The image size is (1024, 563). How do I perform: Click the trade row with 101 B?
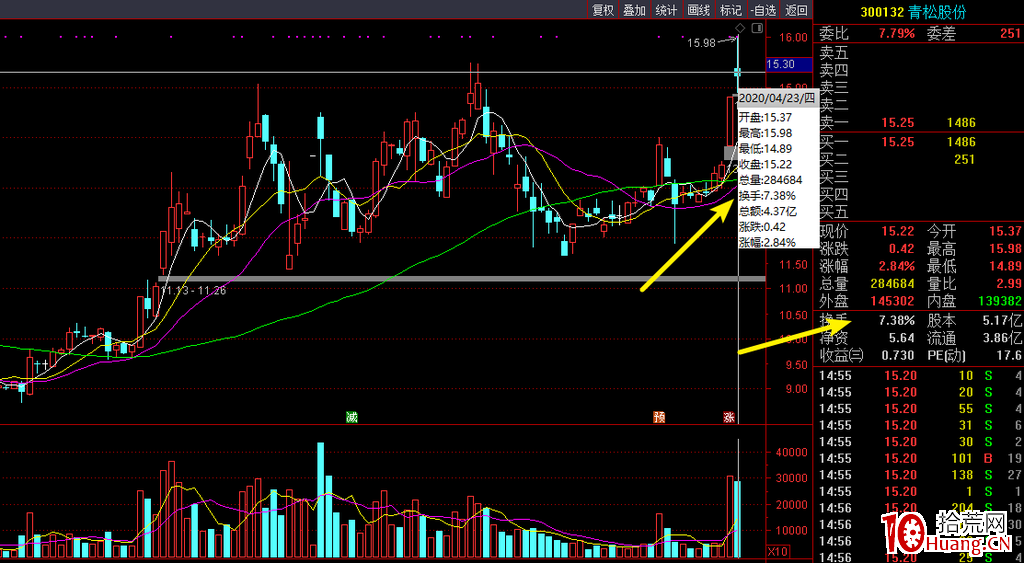pyautogui.click(x=920, y=457)
